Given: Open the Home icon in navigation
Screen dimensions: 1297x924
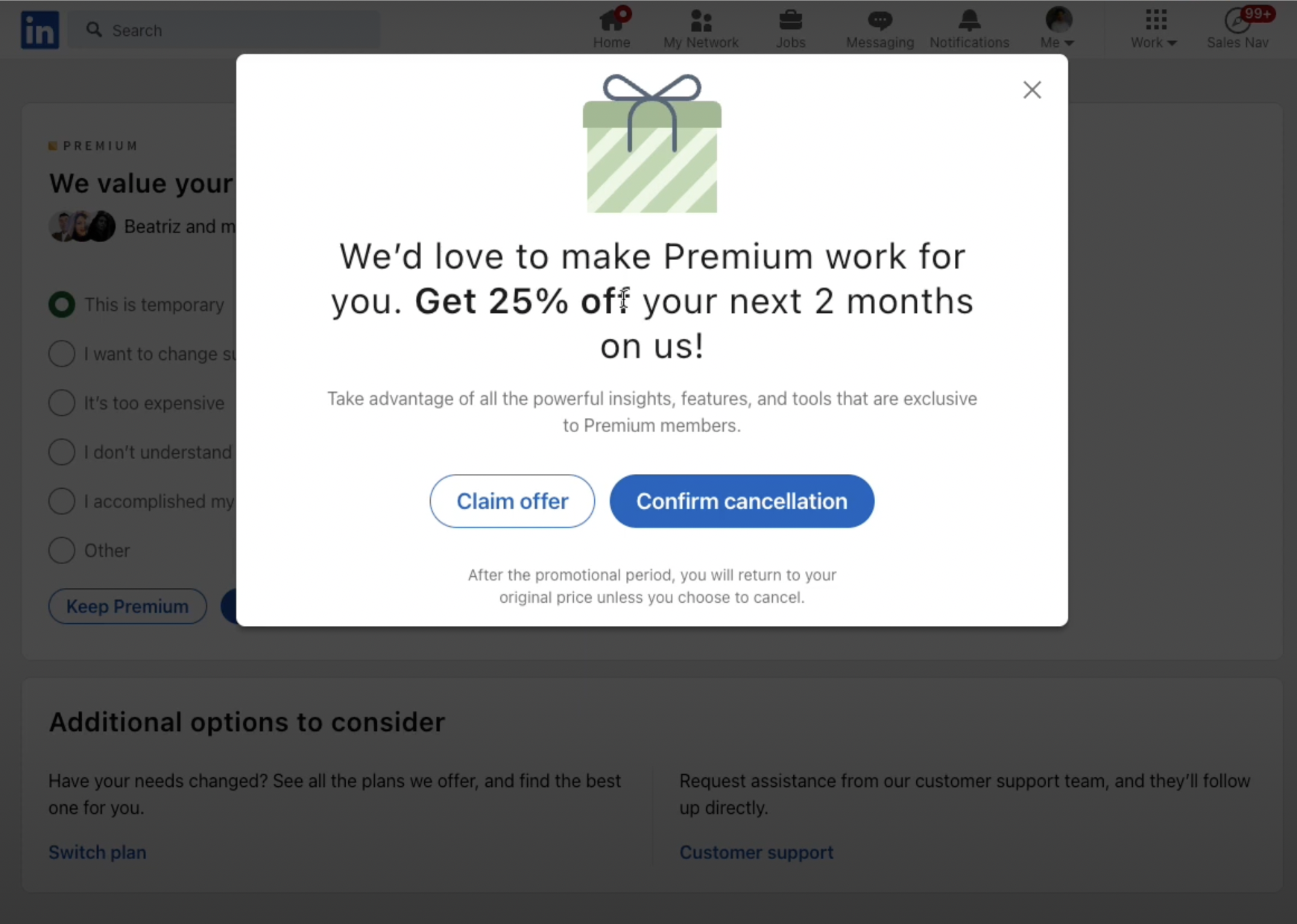Looking at the screenshot, I should coord(612,19).
